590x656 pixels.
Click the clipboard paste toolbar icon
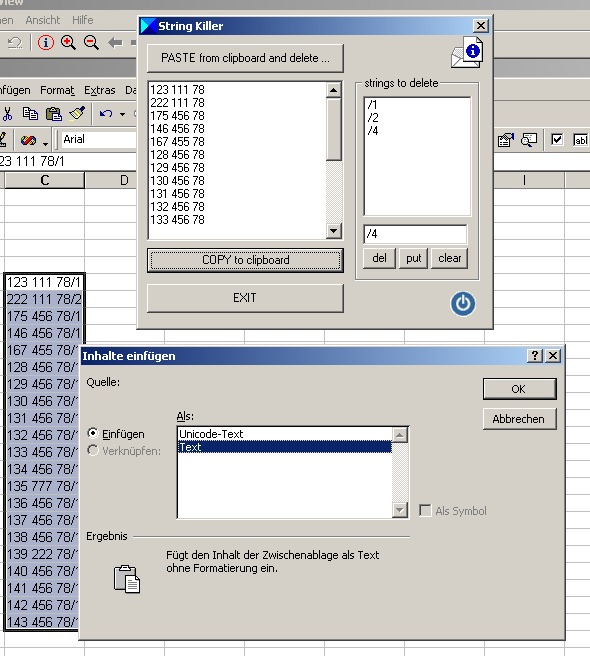point(54,114)
